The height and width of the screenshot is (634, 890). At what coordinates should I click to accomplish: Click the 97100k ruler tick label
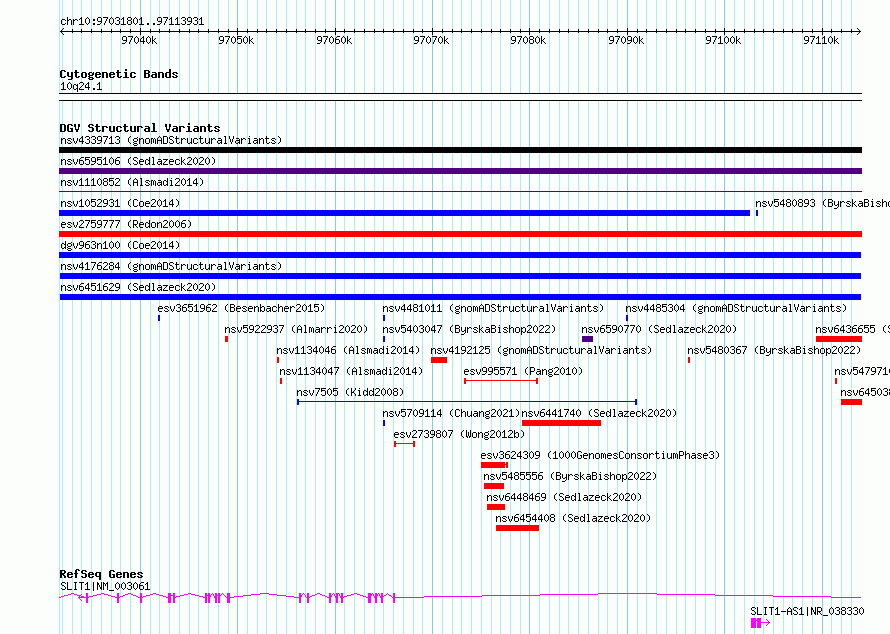pyautogui.click(x=723, y=40)
